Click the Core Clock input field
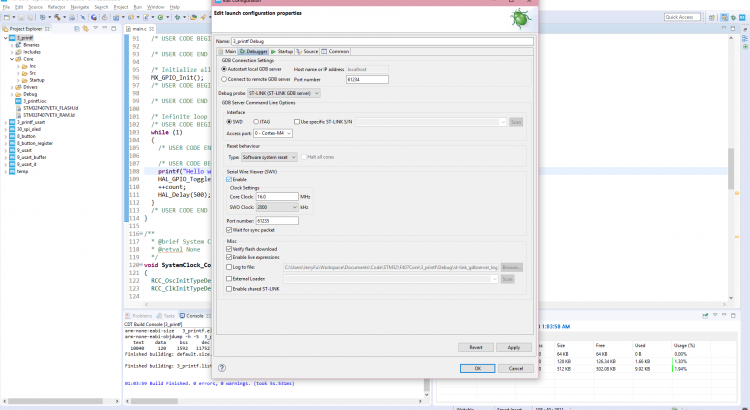 point(276,197)
